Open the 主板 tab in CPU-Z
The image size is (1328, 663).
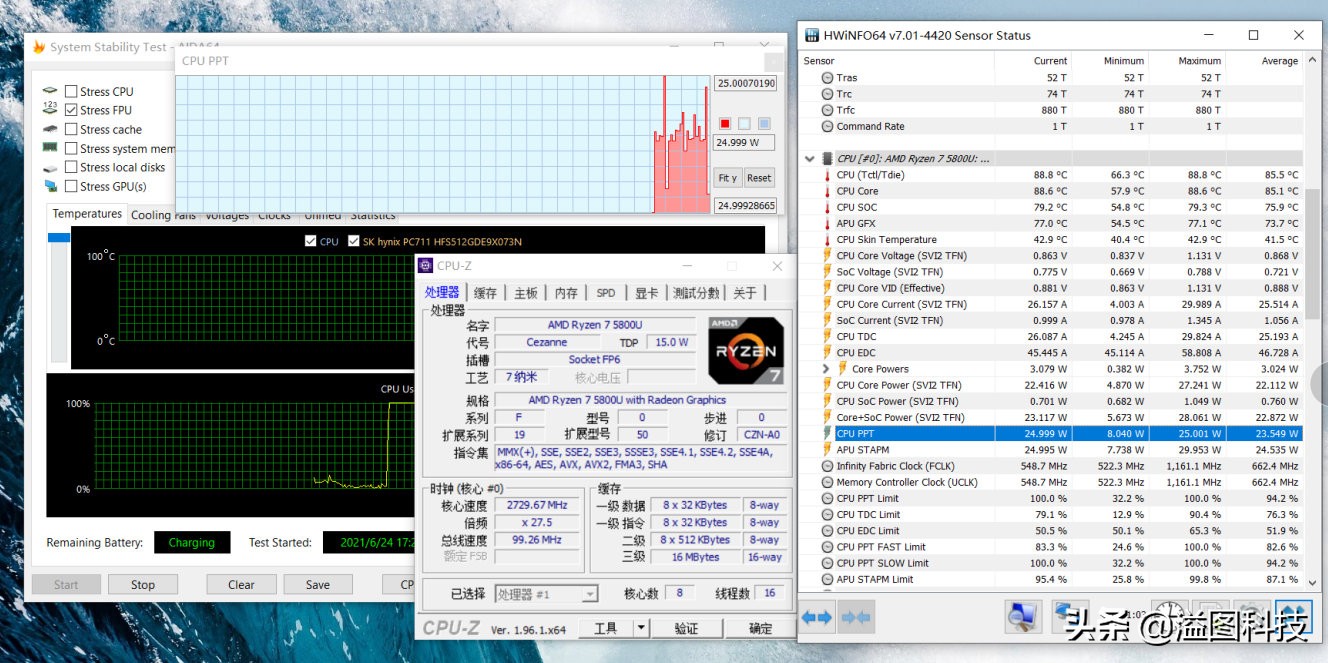tap(526, 293)
